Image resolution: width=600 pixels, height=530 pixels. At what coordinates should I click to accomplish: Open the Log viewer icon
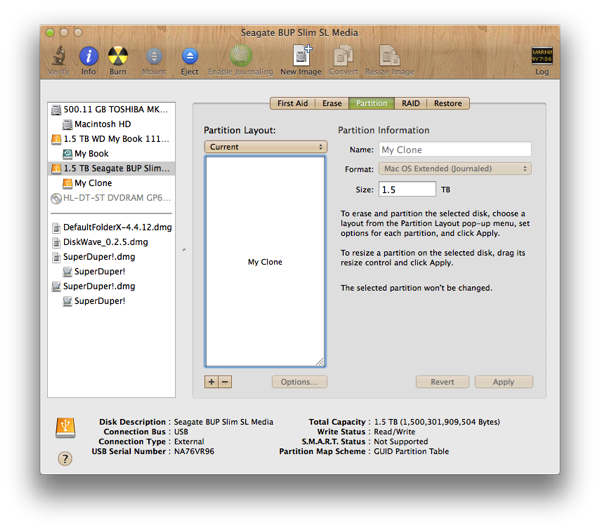click(x=542, y=55)
